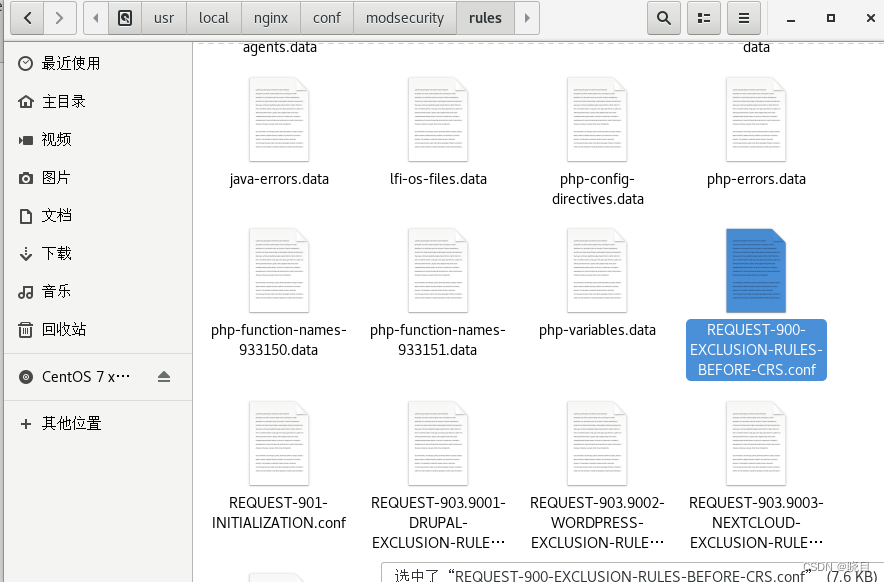
Task: Select the php-variables.data file icon
Action: pos(597,271)
